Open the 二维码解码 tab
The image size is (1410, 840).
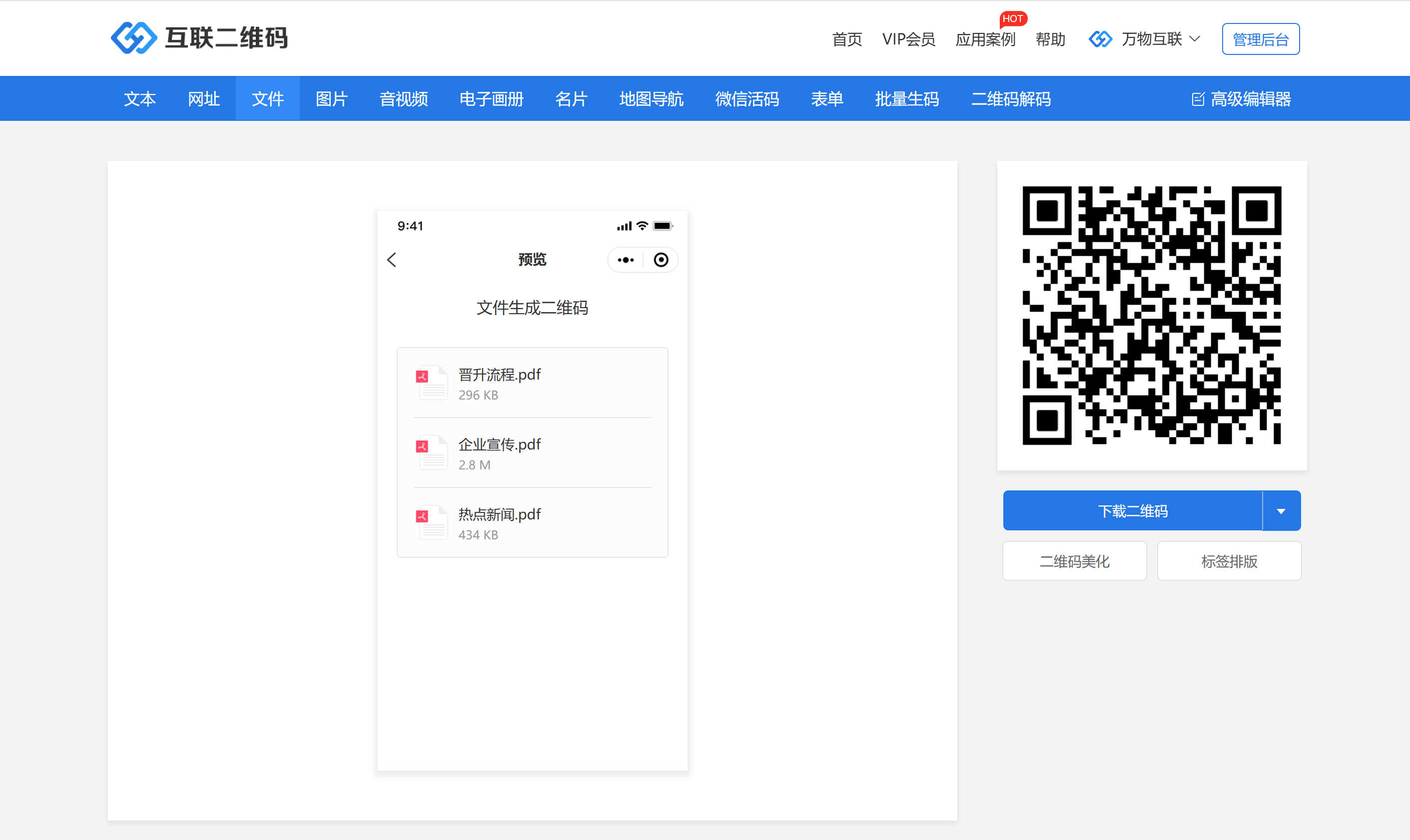coord(1011,98)
